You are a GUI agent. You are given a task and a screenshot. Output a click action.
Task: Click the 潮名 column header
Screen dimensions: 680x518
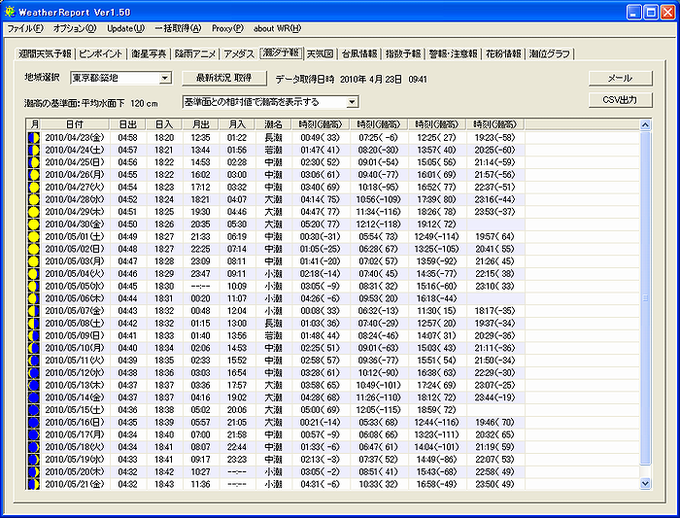(x=273, y=125)
